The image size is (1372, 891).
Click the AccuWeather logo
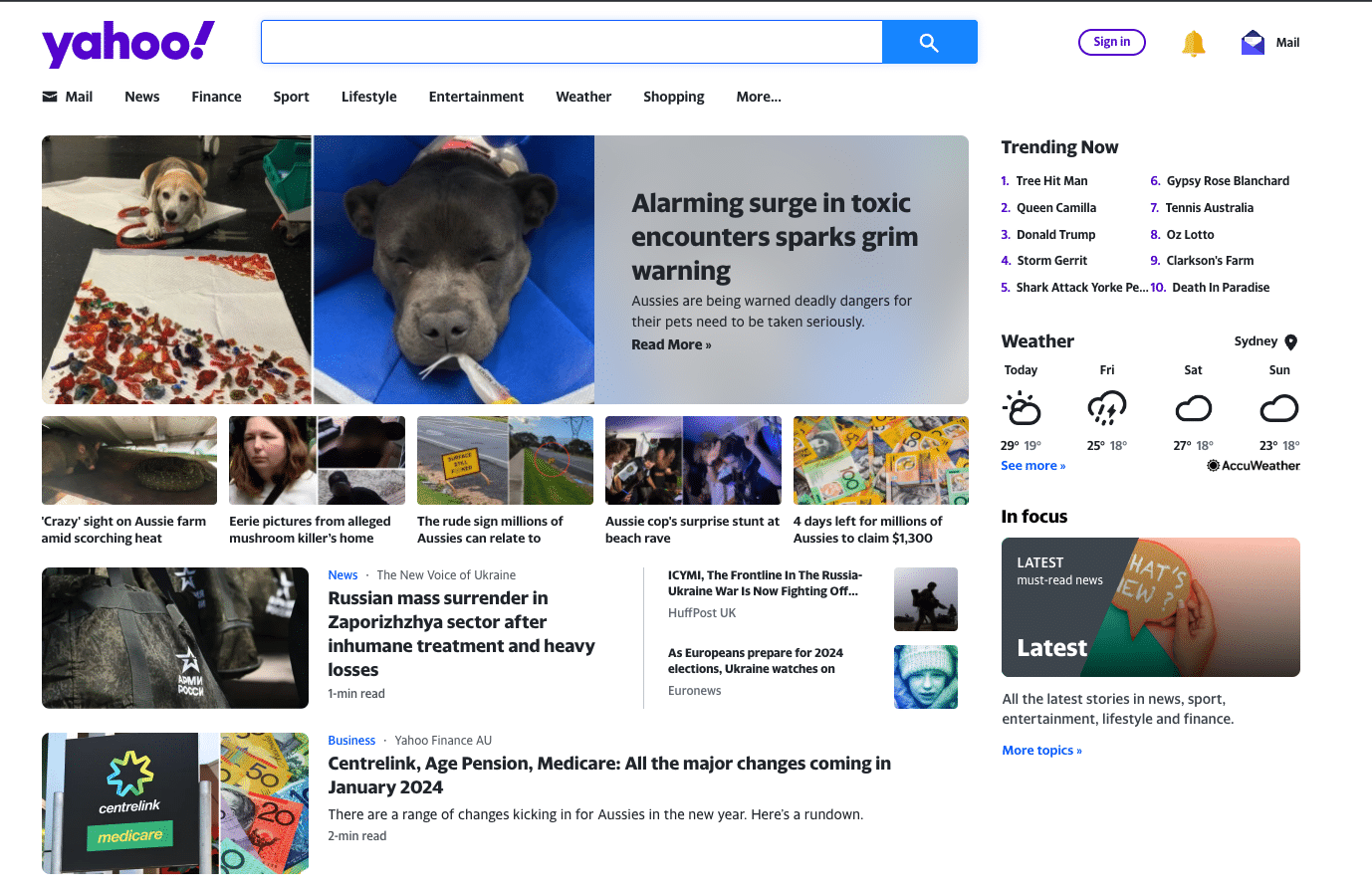coord(1254,466)
